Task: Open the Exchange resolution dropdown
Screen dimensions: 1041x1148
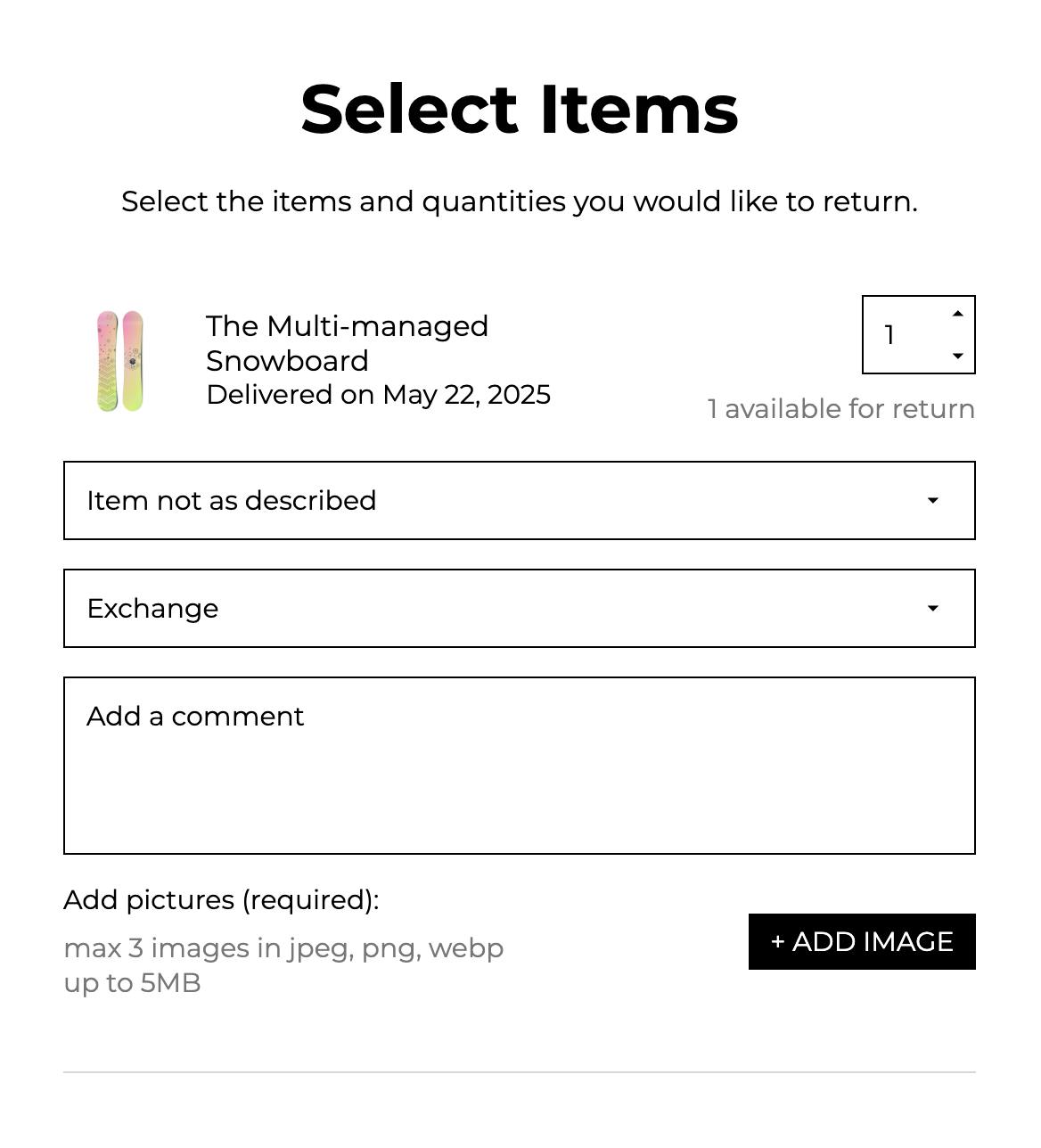Action: click(x=520, y=609)
